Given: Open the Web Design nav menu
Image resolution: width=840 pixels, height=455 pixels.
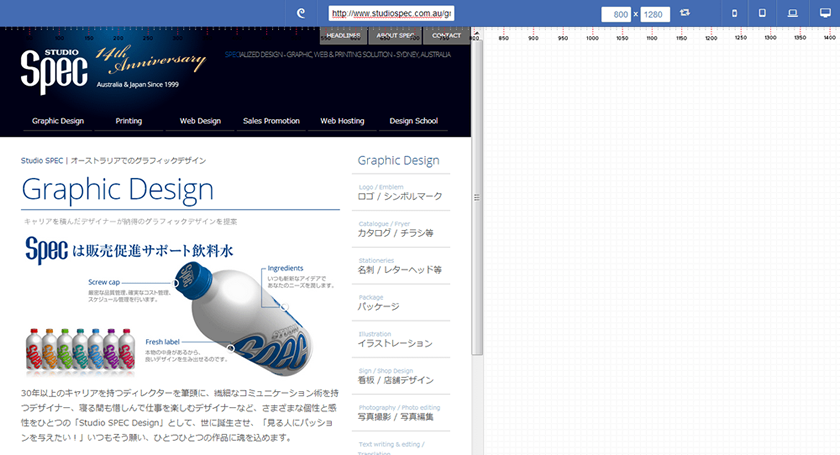Looking at the screenshot, I should click(200, 121).
